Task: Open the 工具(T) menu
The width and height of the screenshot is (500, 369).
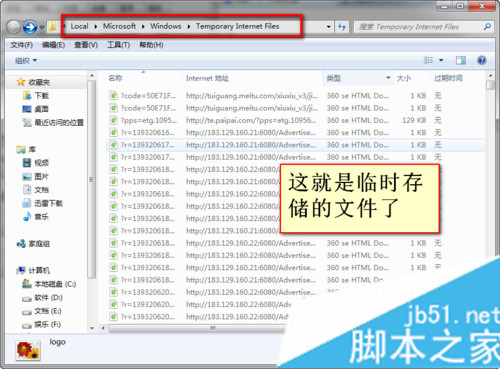Action: [118, 45]
